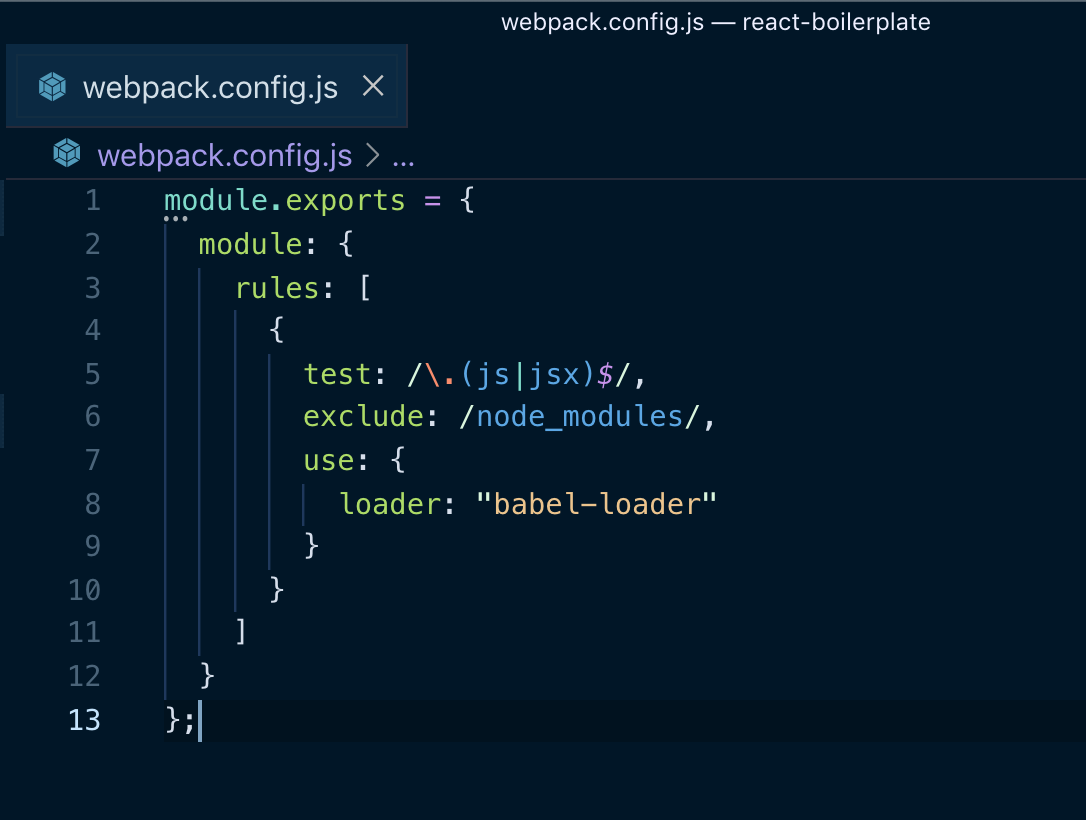This screenshot has width=1086, height=820.
Task: Close the webpack.config.js tab
Action: point(372,86)
